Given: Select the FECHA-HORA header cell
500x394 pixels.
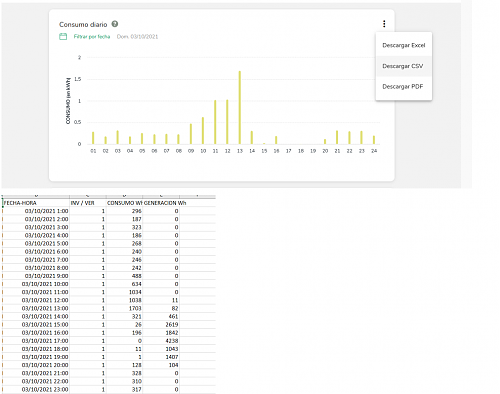Looking at the screenshot, I should (x=36, y=203).
